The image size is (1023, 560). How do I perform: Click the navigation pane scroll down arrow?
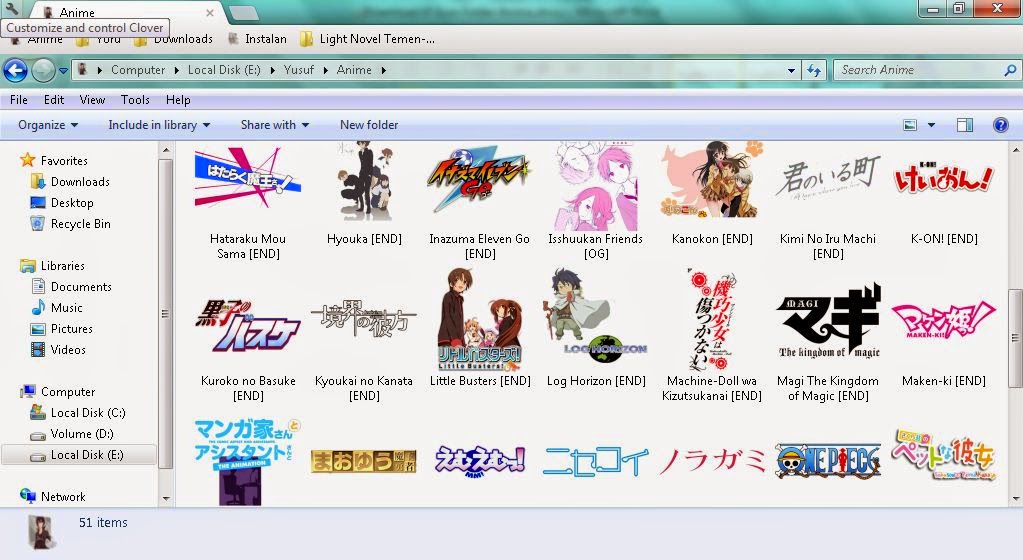(x=166, y=499)
